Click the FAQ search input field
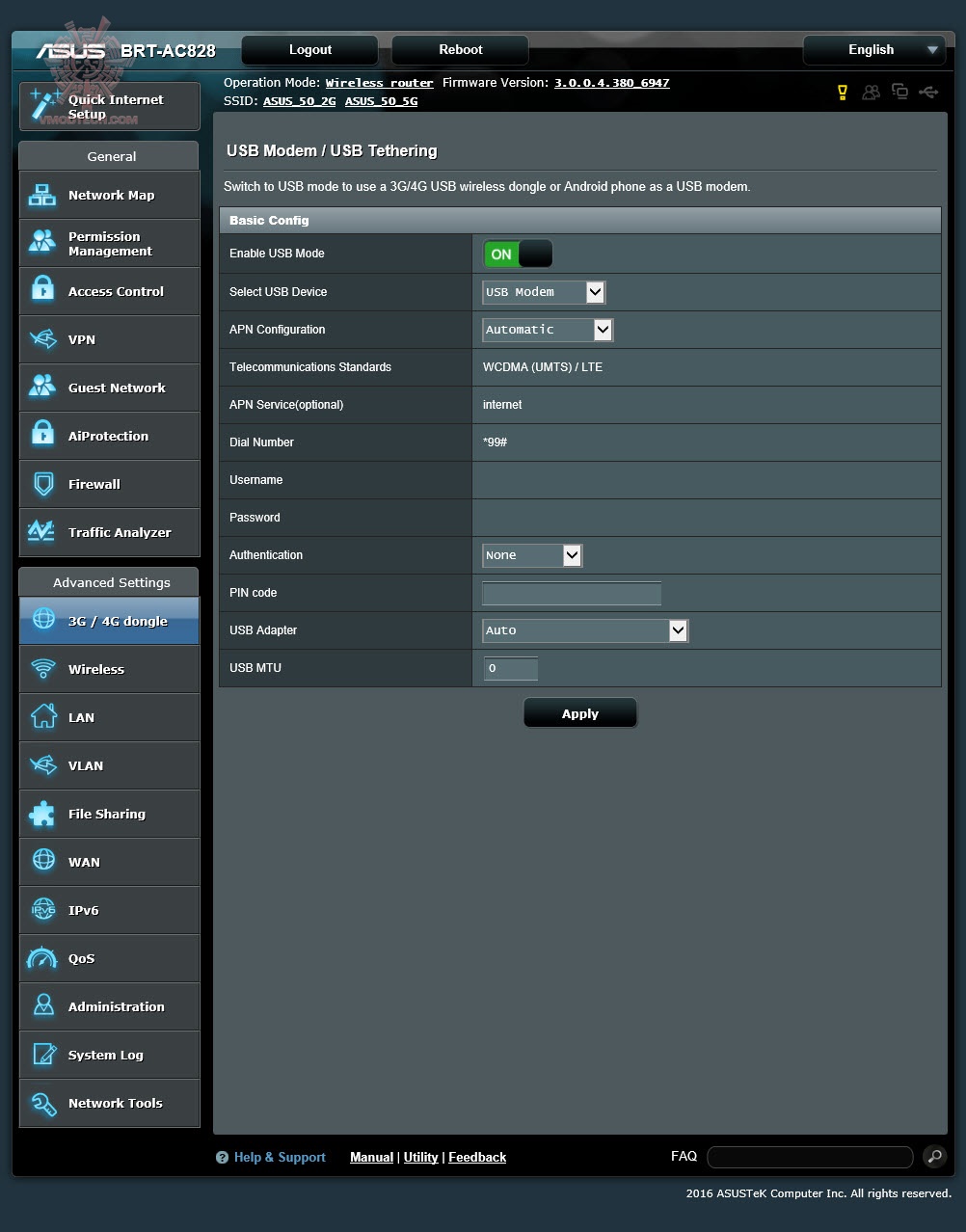Image resolution: width=966 pixels, height=1232 pixels. coord(810,1157)
